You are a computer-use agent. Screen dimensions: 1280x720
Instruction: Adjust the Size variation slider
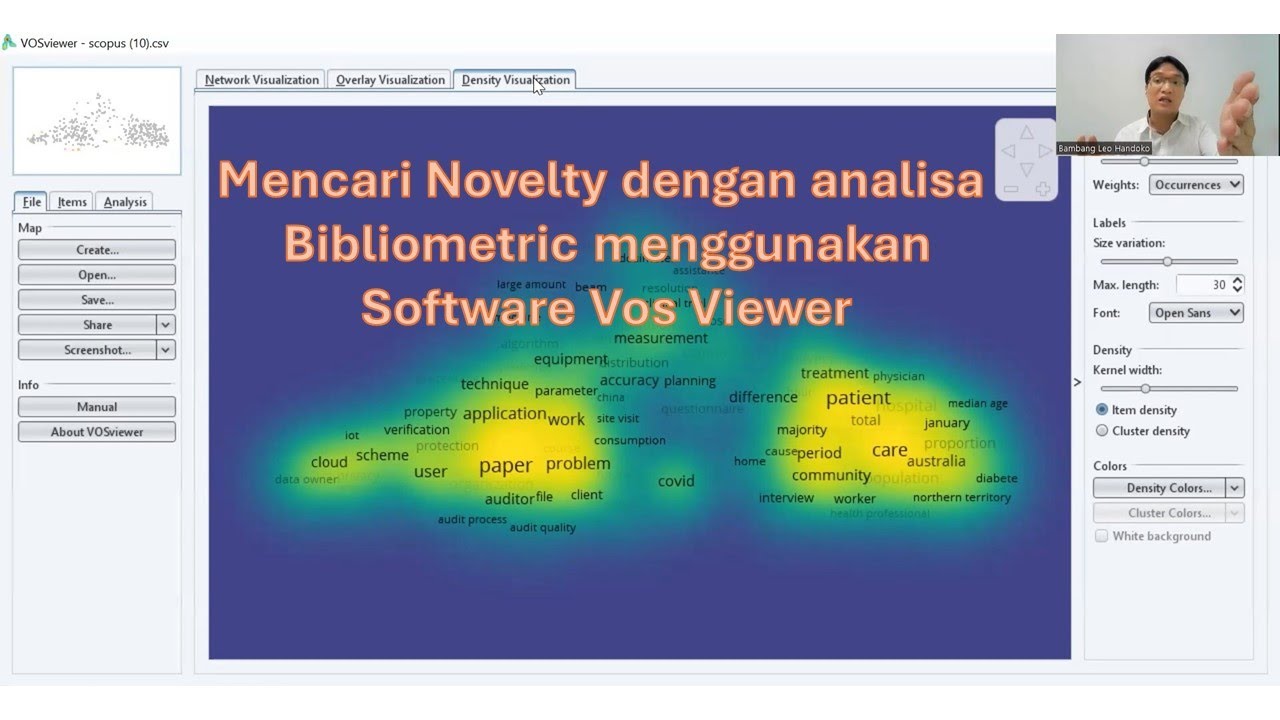[1166, 261]
